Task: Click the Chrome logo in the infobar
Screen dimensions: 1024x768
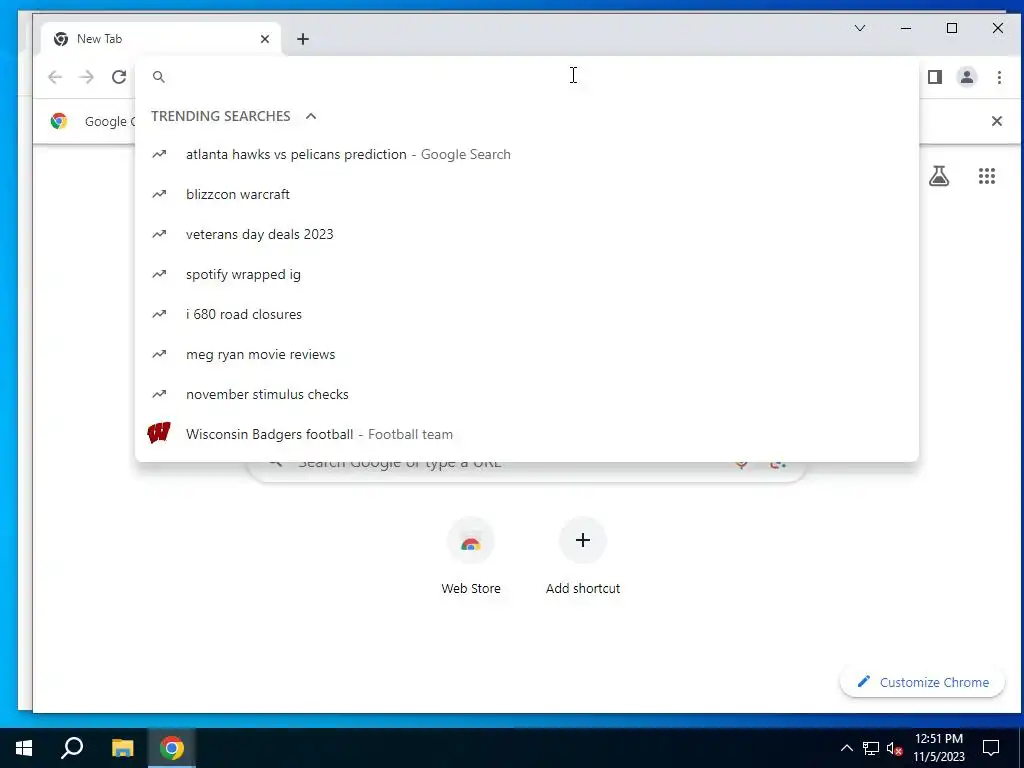Action: [59, 121]
